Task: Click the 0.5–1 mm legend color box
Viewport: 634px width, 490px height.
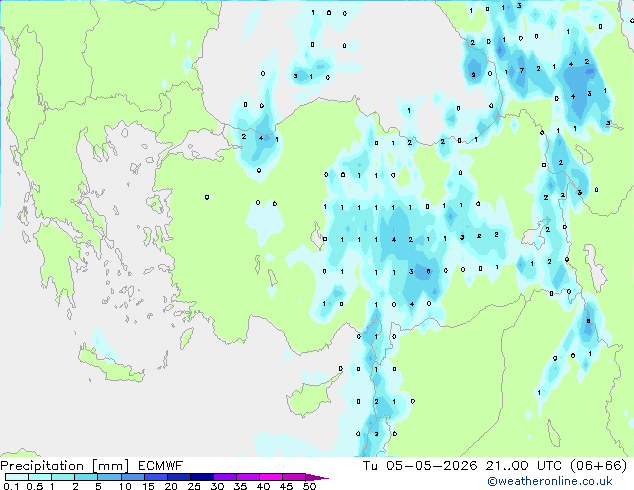Action: coord(40,477)
